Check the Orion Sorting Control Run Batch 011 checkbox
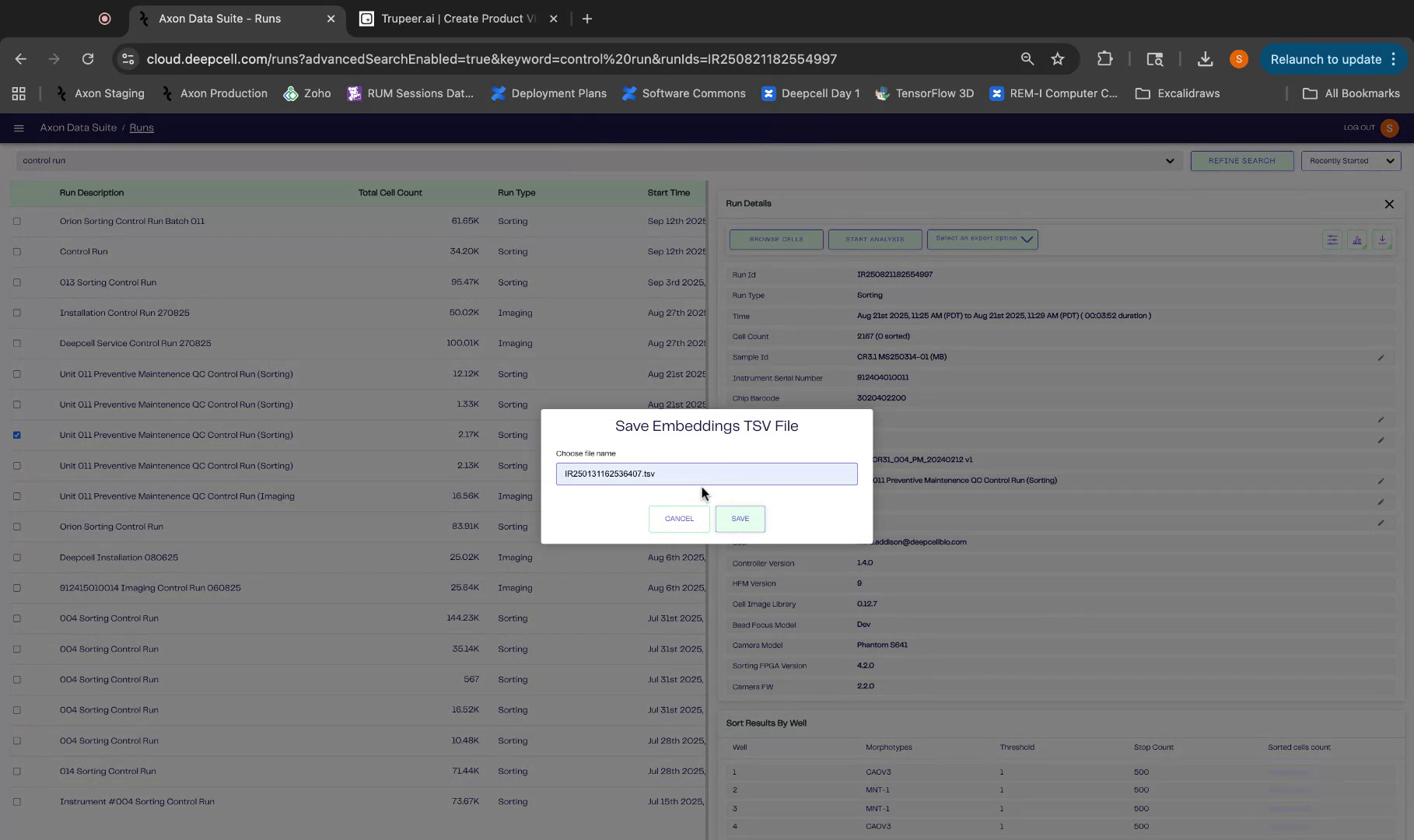 point(17,221)
